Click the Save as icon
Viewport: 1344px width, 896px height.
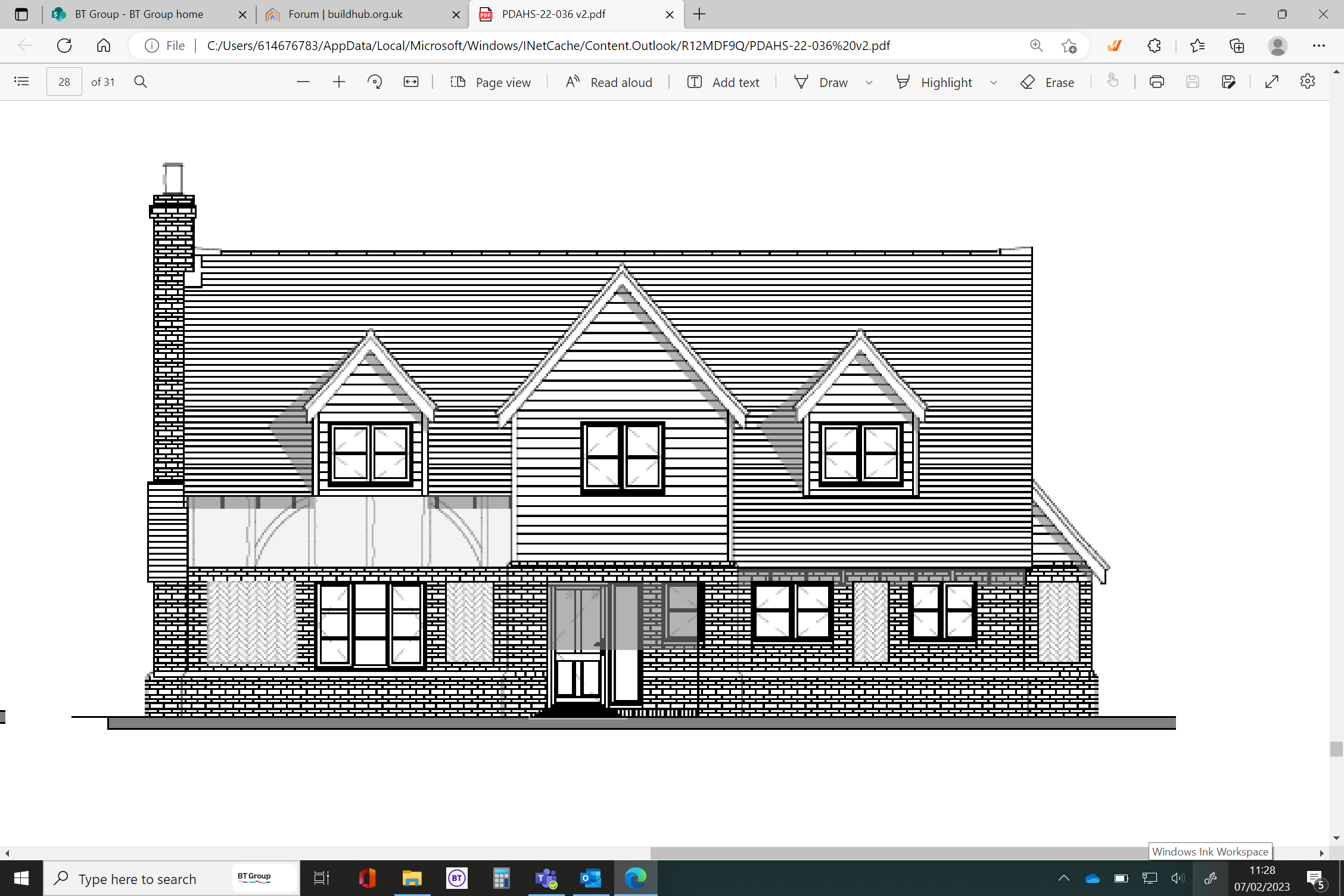coord(1228,82)
